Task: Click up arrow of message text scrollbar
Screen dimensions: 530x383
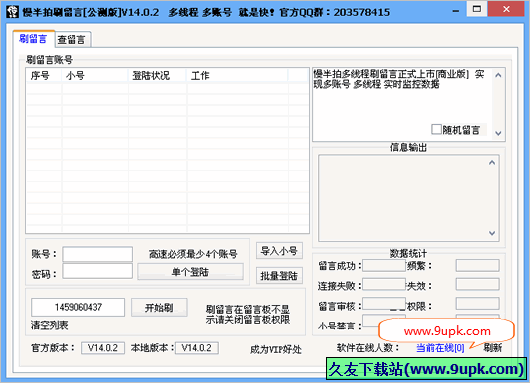Action: pyautogui.click(x=498, y=75)
